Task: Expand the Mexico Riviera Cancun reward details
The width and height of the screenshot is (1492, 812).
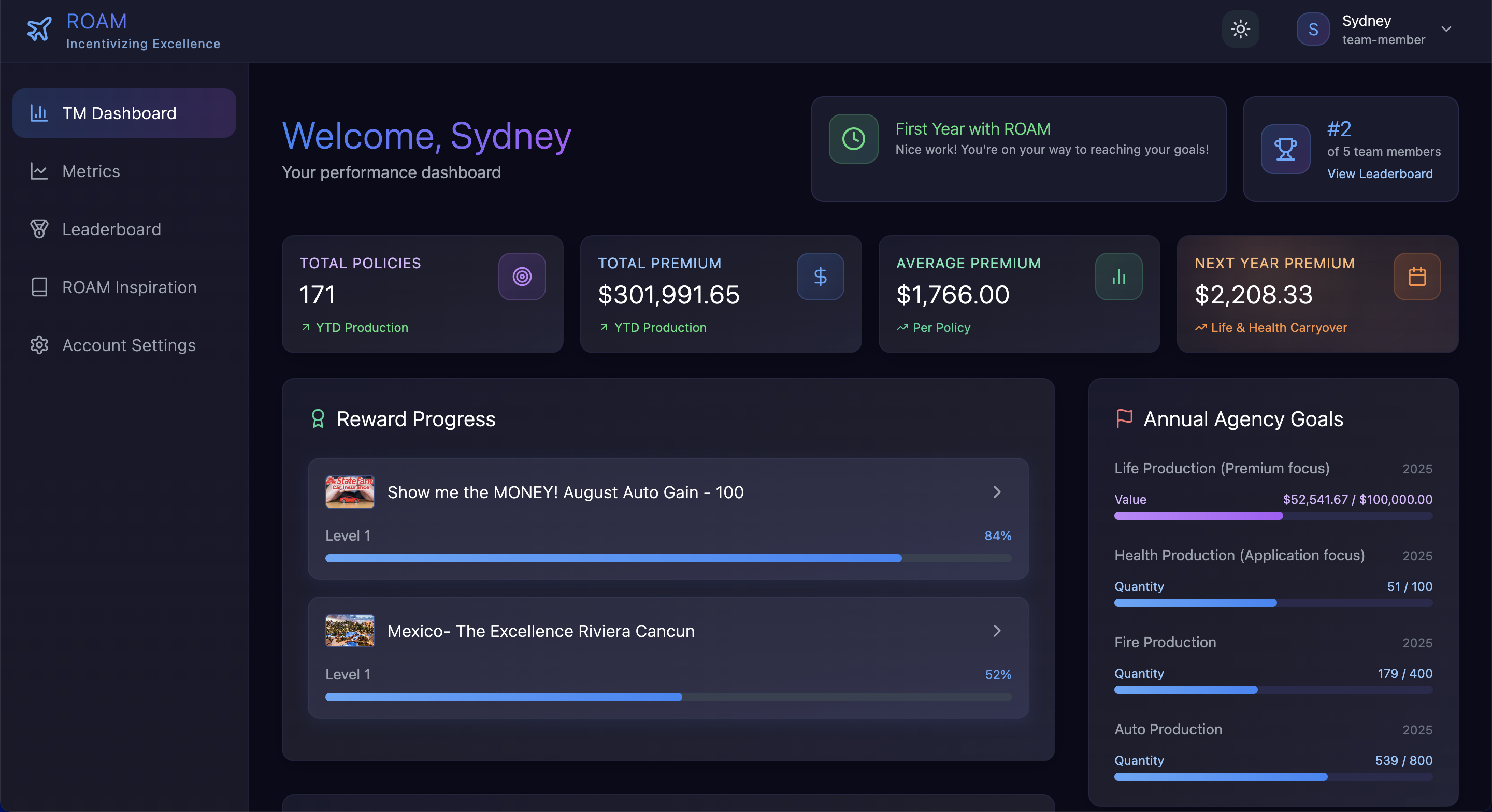Action: (x=997, y=631)
